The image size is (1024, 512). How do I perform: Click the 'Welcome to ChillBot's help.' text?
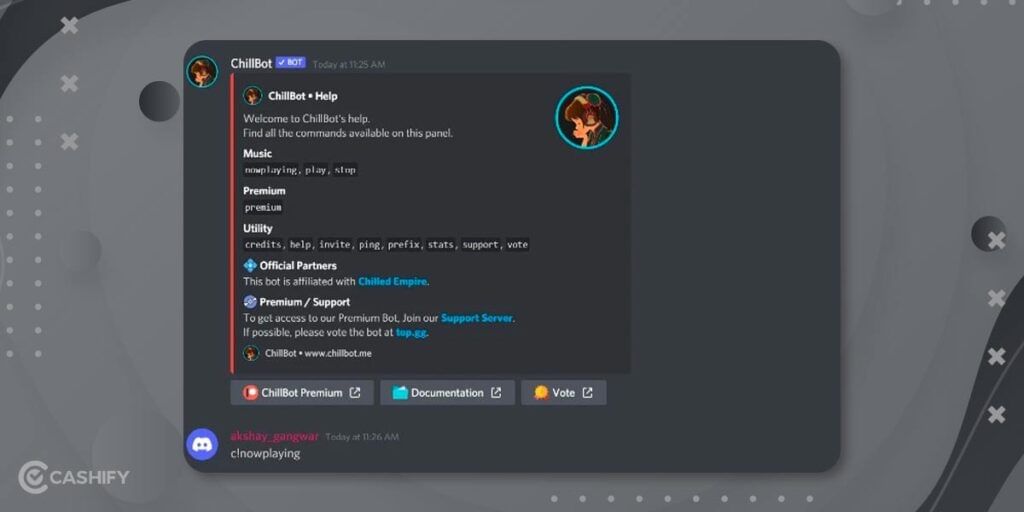coord(306,119)
